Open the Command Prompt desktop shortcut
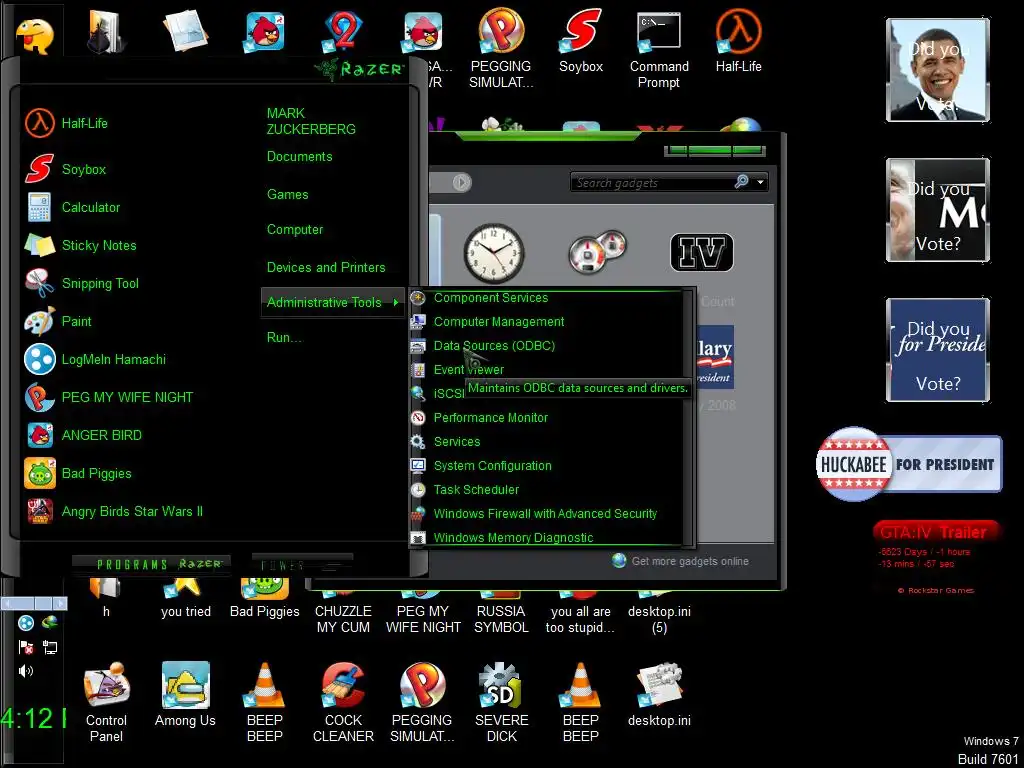Screen dimensions: 1024x768 click(x=659, y=50)
